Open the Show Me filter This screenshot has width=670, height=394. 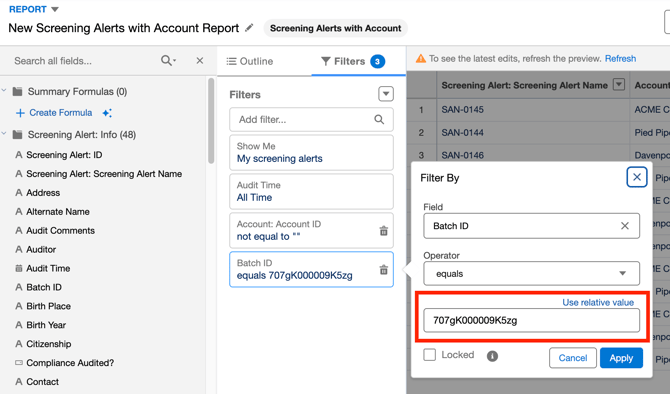(x=311, y=153)
